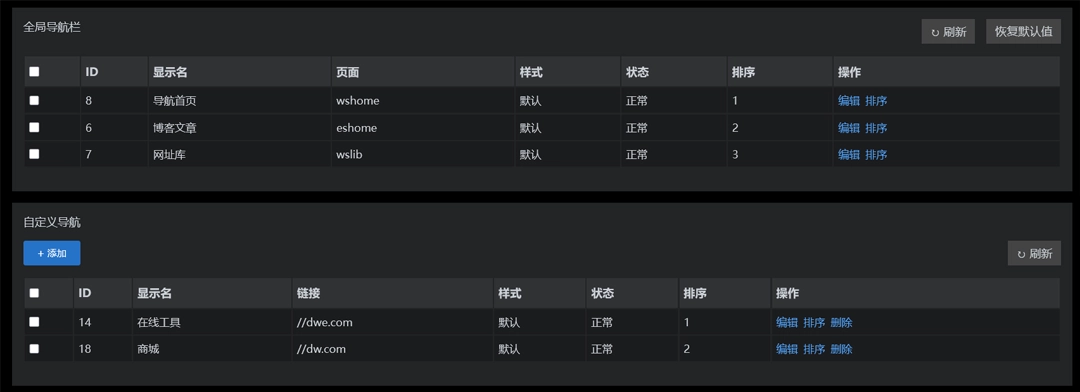Open 编辑 for the 导航首页 entry

pos(849,101)
